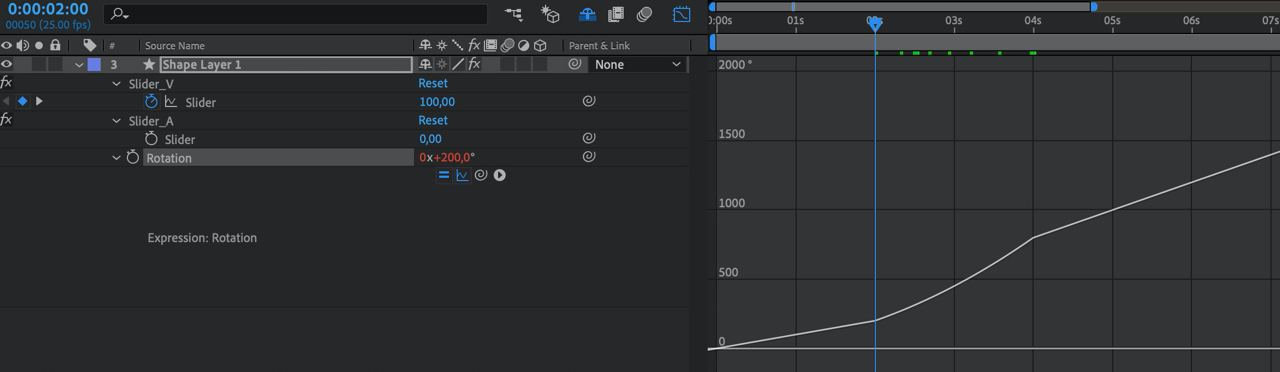1280x372 pixels.
Task: Include Slider_V Slider in graph editor set
Action: (x=170, y=101)
